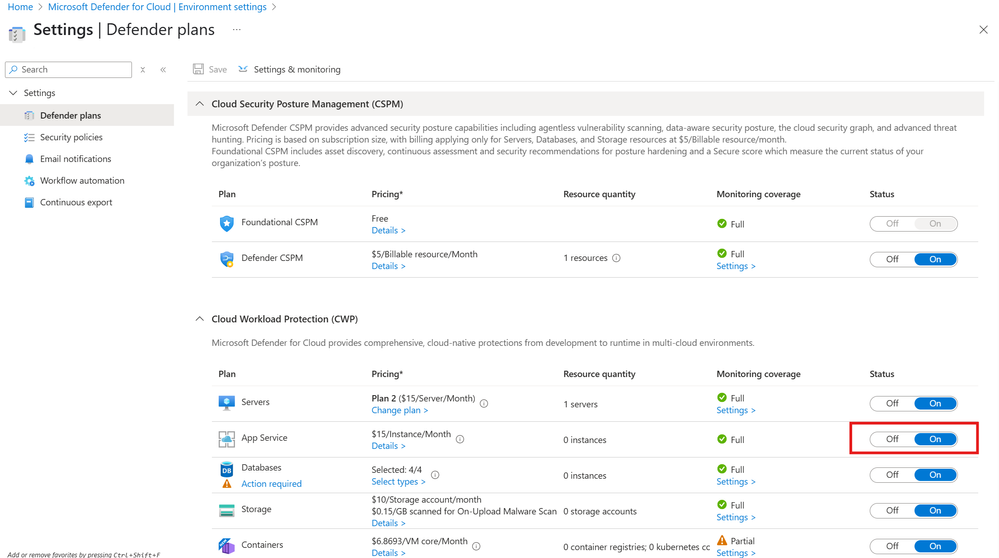The height and width of the screenshot is (558, 999).
Task: Open Settings link for Servers coverage
Action: 736,410
